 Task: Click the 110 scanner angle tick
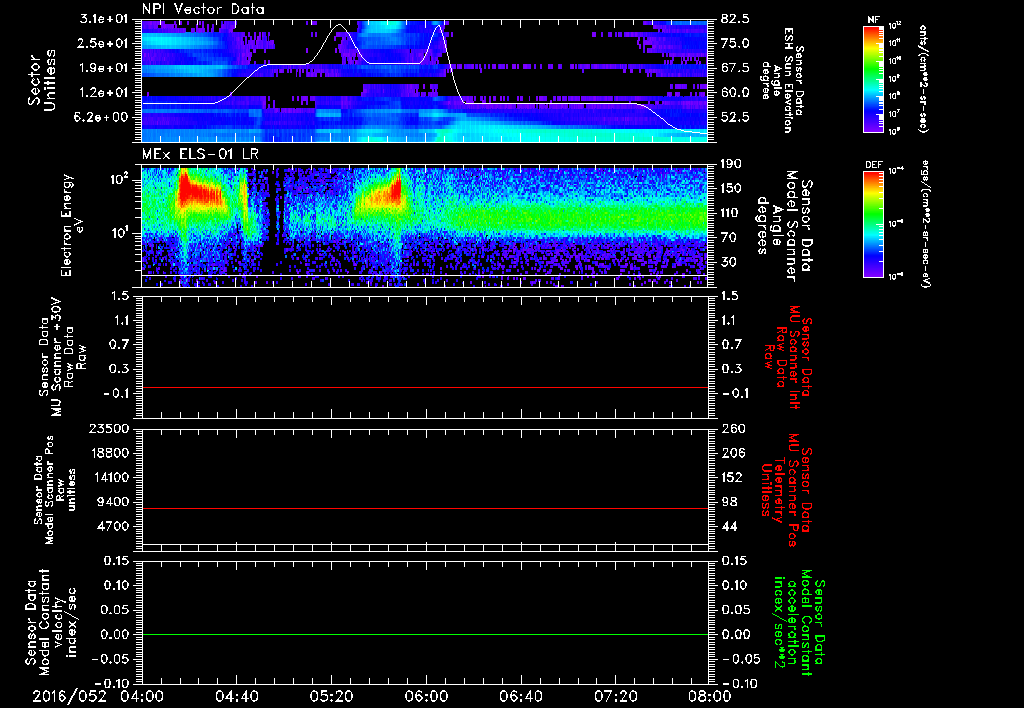tap(731, 213)
